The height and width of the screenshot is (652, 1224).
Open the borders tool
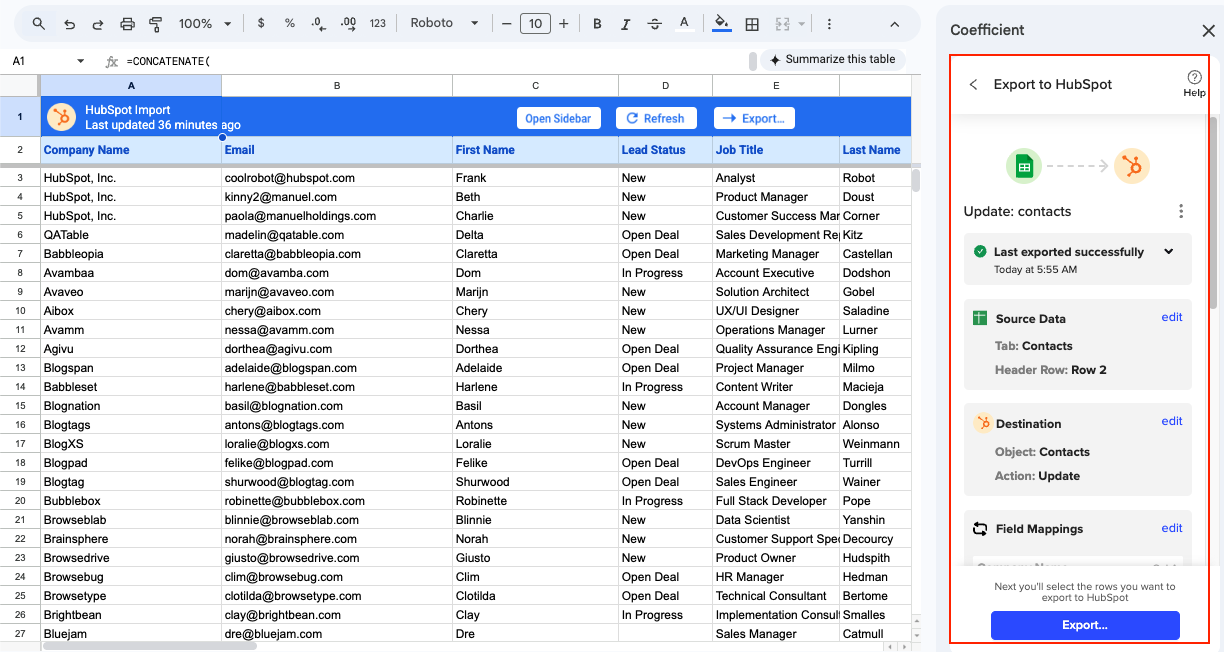pyautogui.click(x=752, y=24)
